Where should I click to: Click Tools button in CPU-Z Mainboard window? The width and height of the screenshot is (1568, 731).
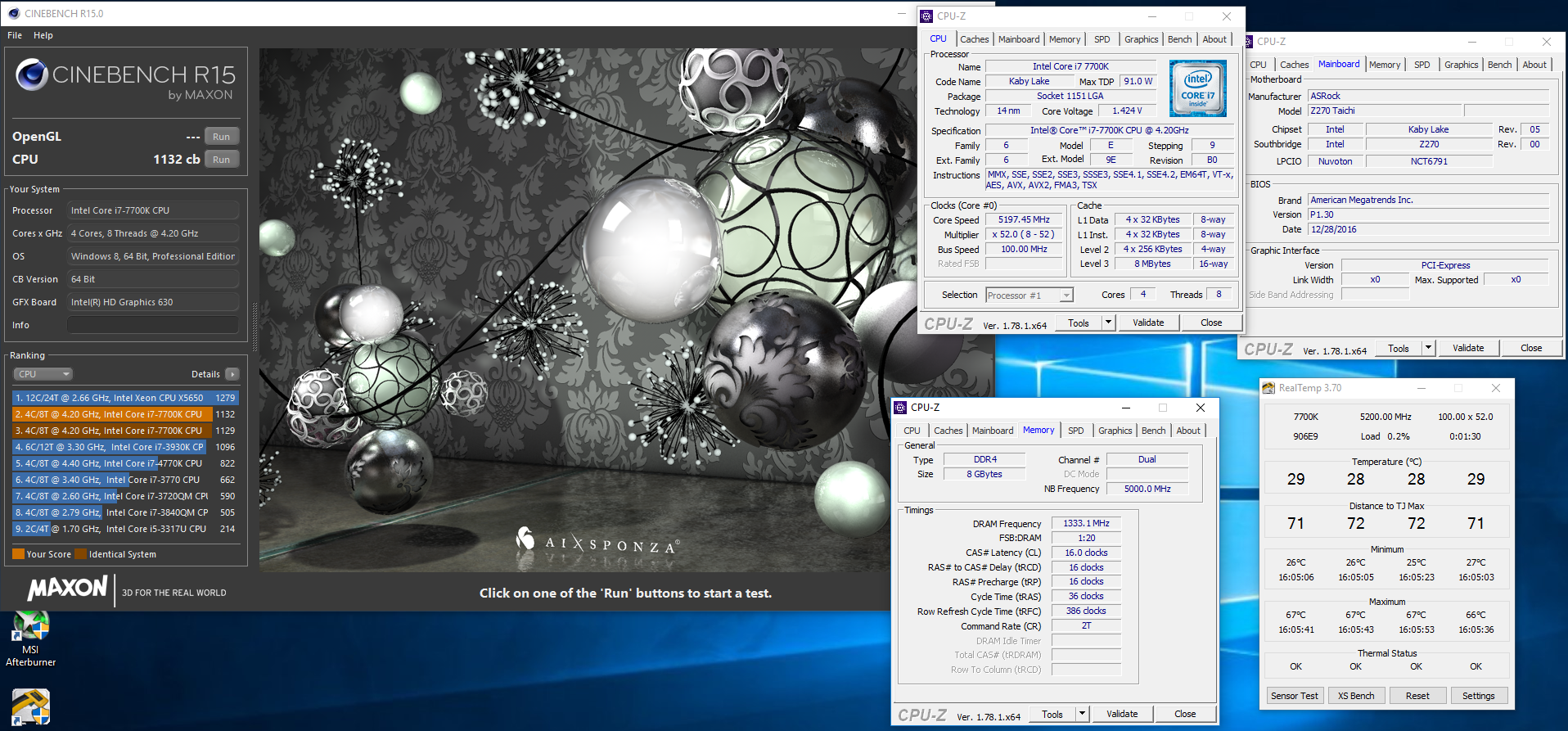1399,348
